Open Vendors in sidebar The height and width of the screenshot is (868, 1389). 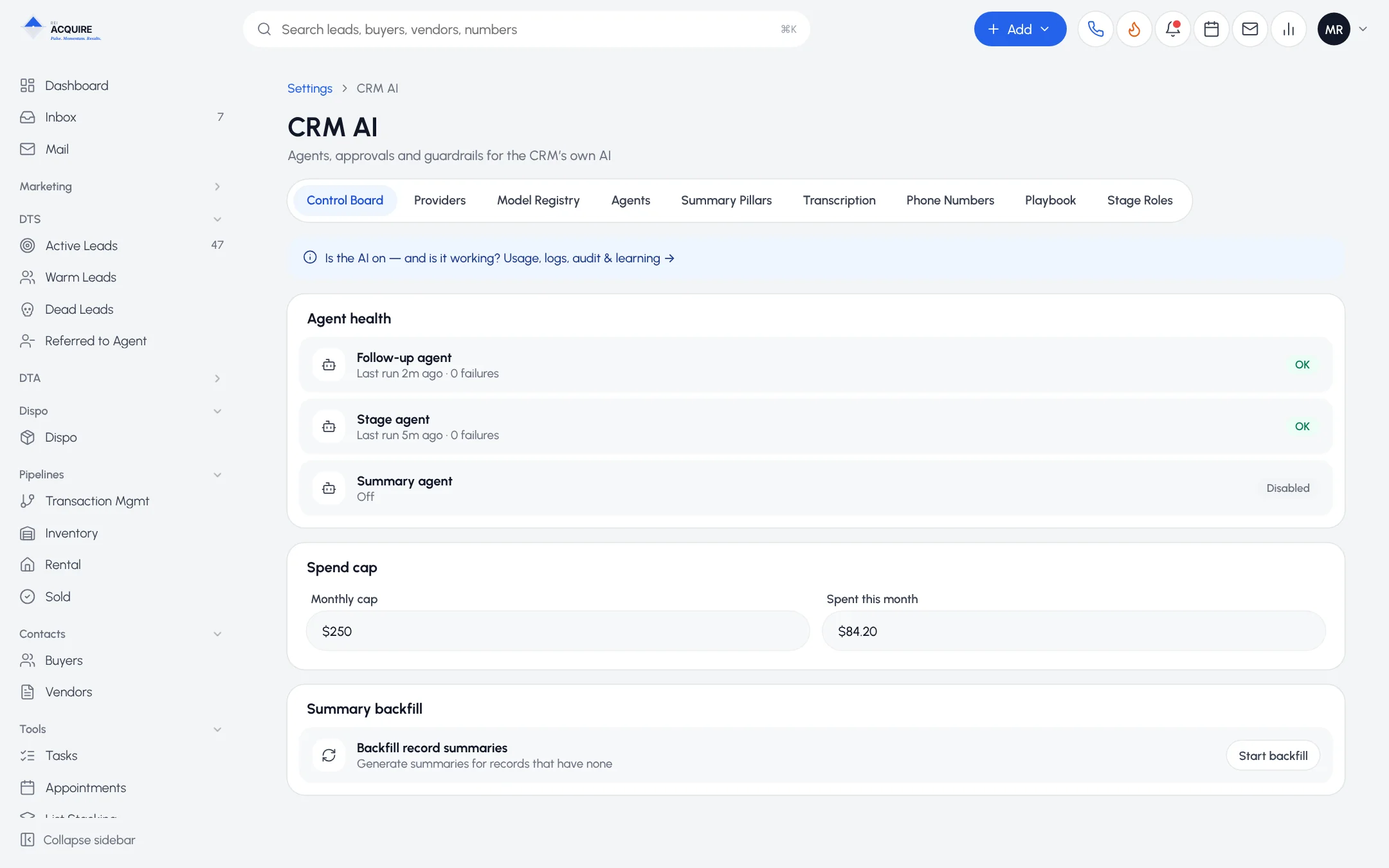(x=122, y=692)
